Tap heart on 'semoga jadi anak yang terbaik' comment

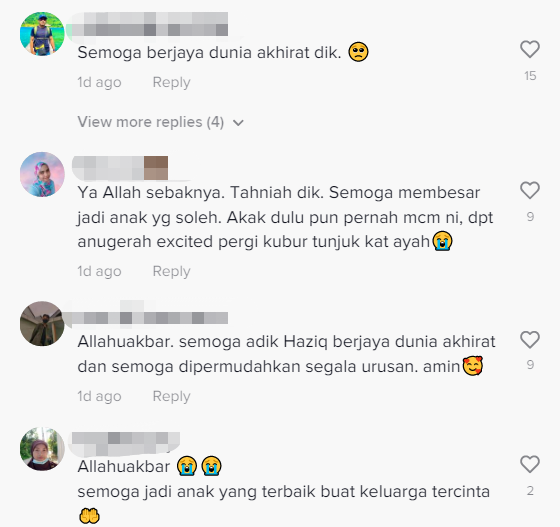530,464
